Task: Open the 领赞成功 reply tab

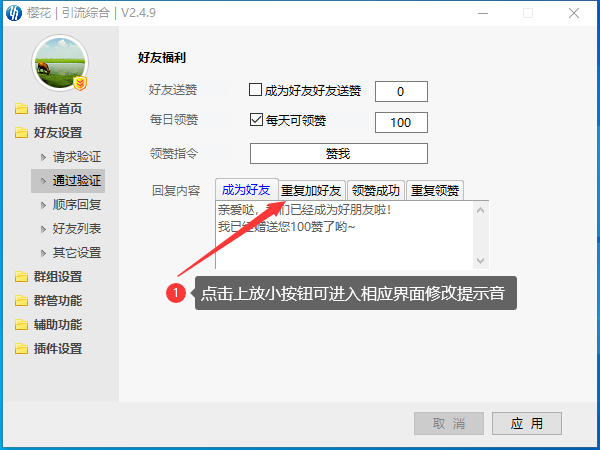Action: click(x=376, y=190)
